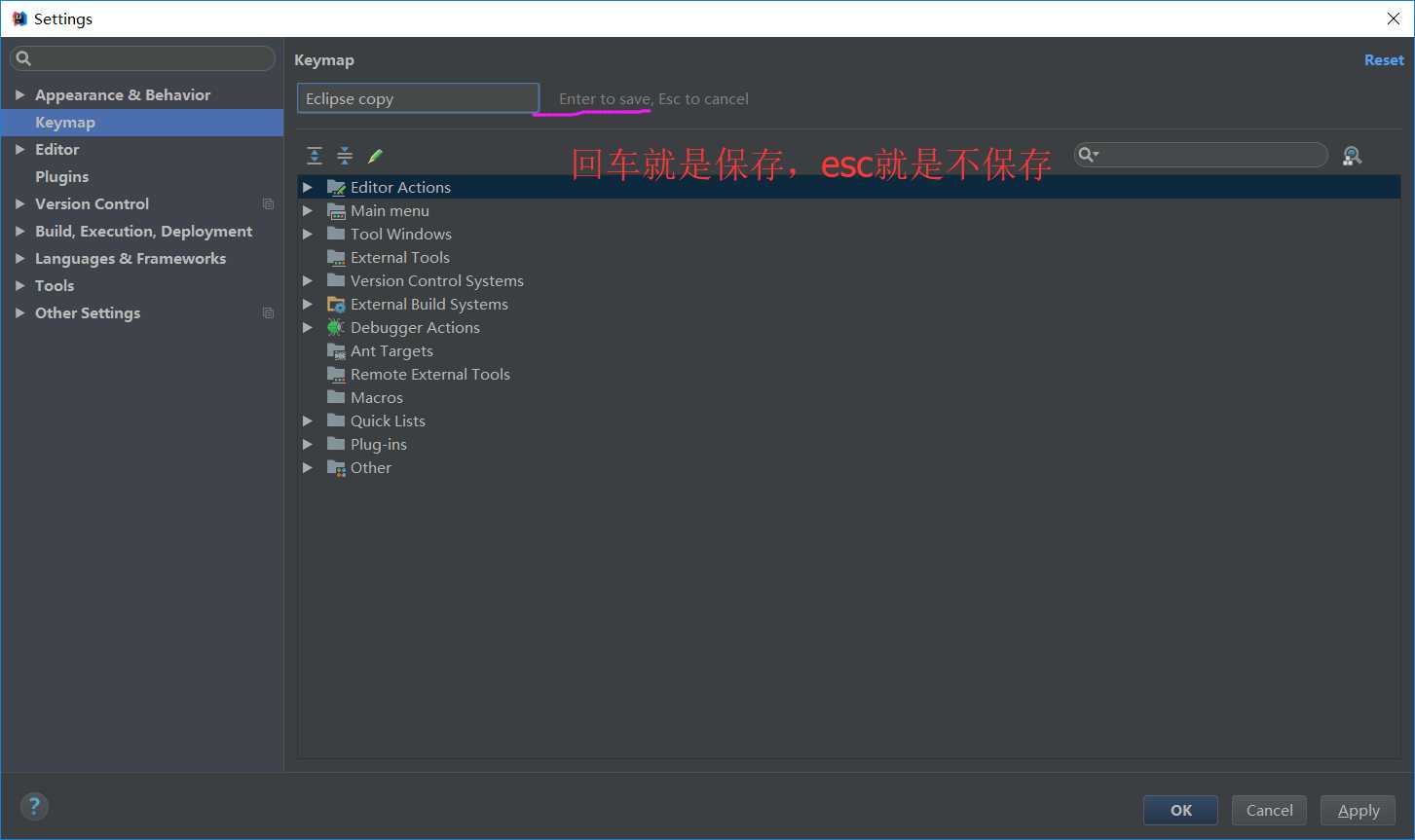
Task: Click the Plug-ins folder icon
Action: click(336, 444)
